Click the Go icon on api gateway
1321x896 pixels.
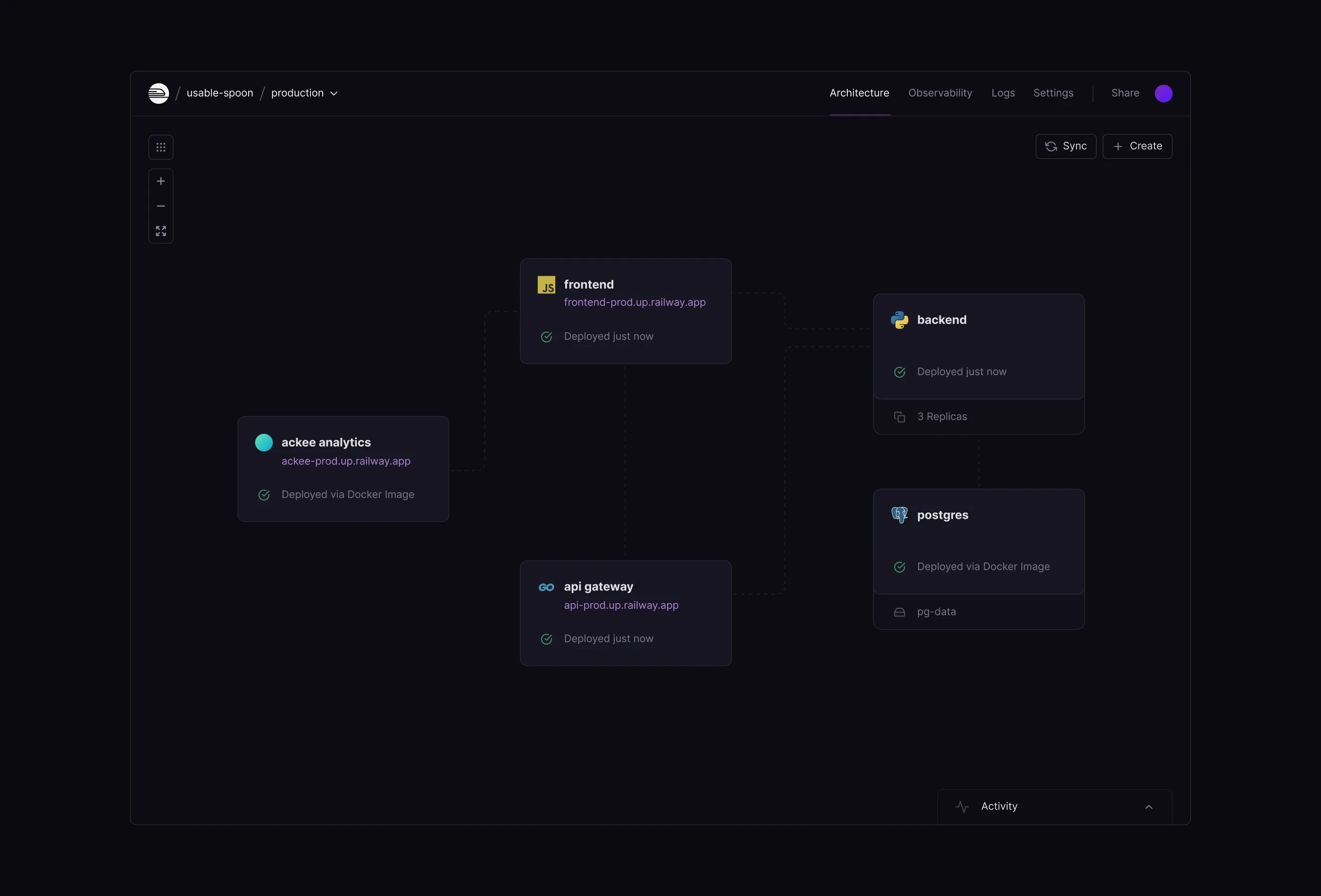pos(546,587)
